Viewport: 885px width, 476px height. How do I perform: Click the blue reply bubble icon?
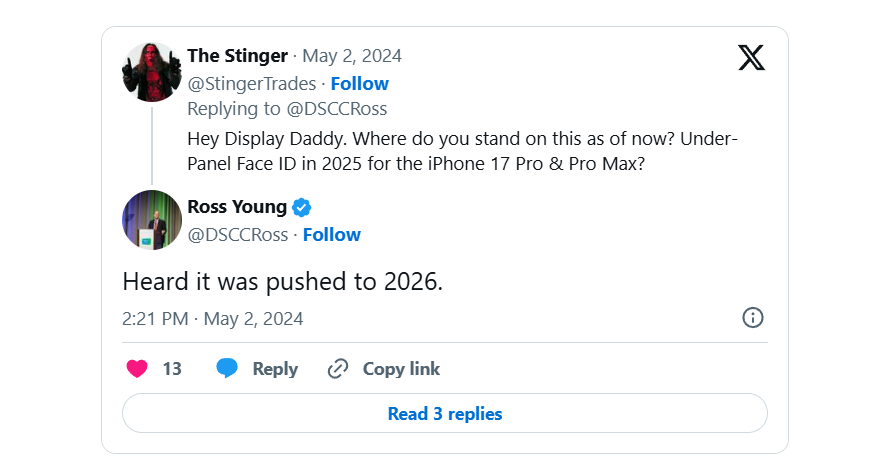pyautogui.click(x=227, y=368)
